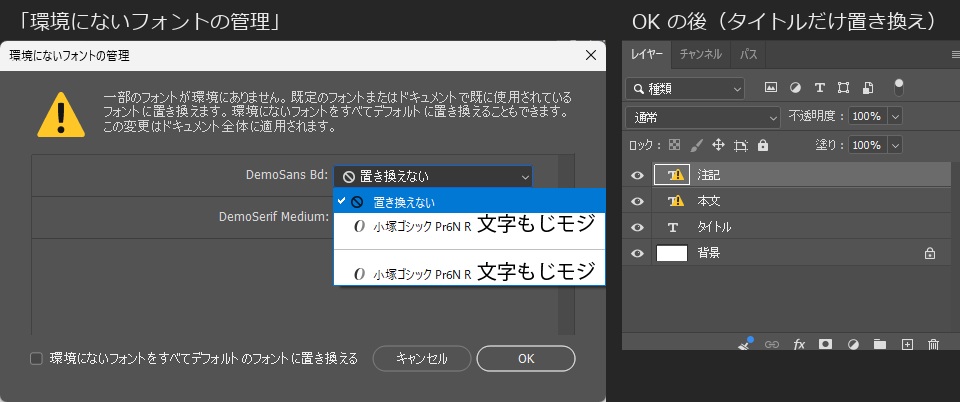Create a new group folder icon

click(880, 344)
